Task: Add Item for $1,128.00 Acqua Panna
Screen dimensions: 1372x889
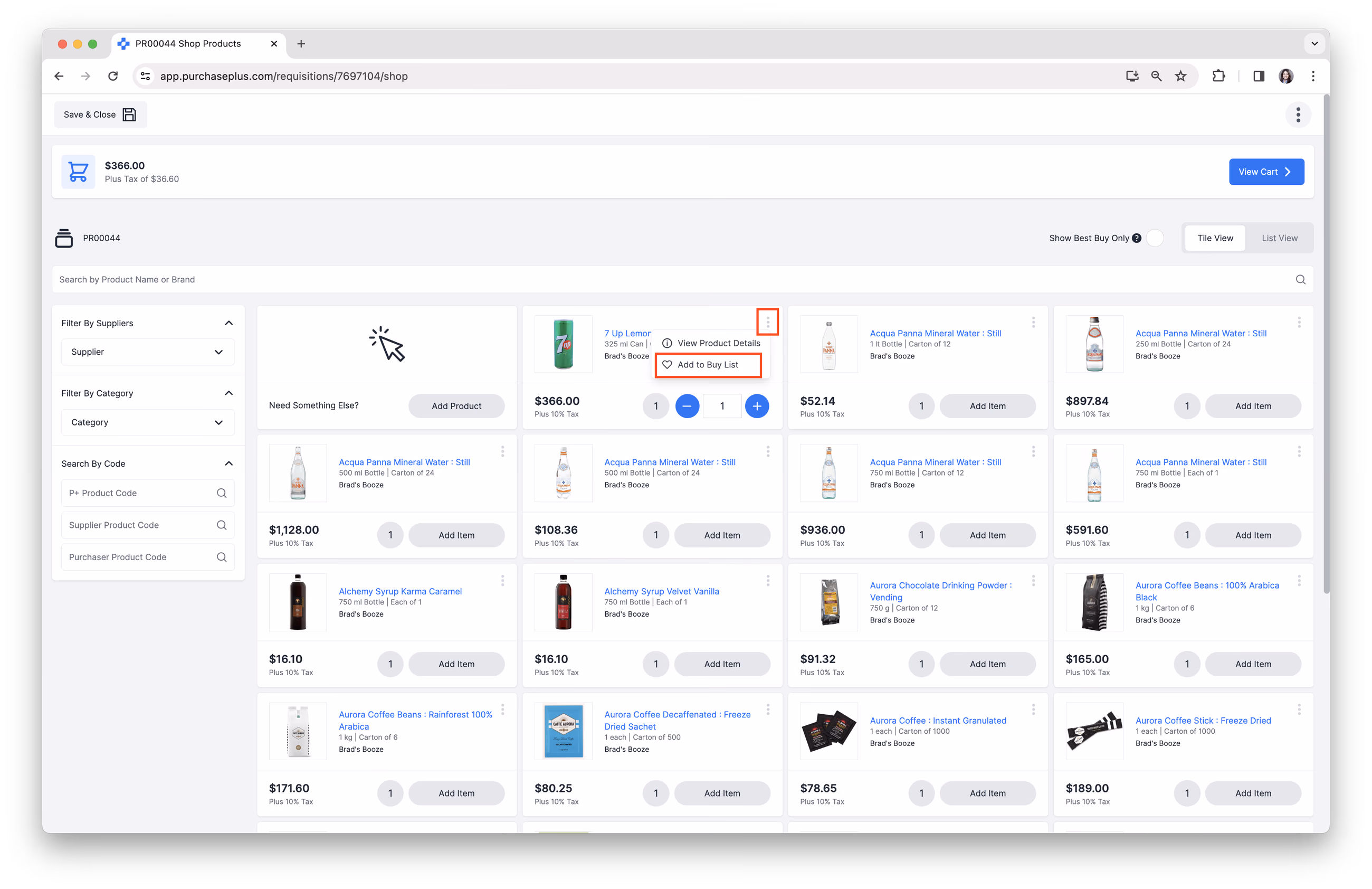Action: tap(456, 535)
